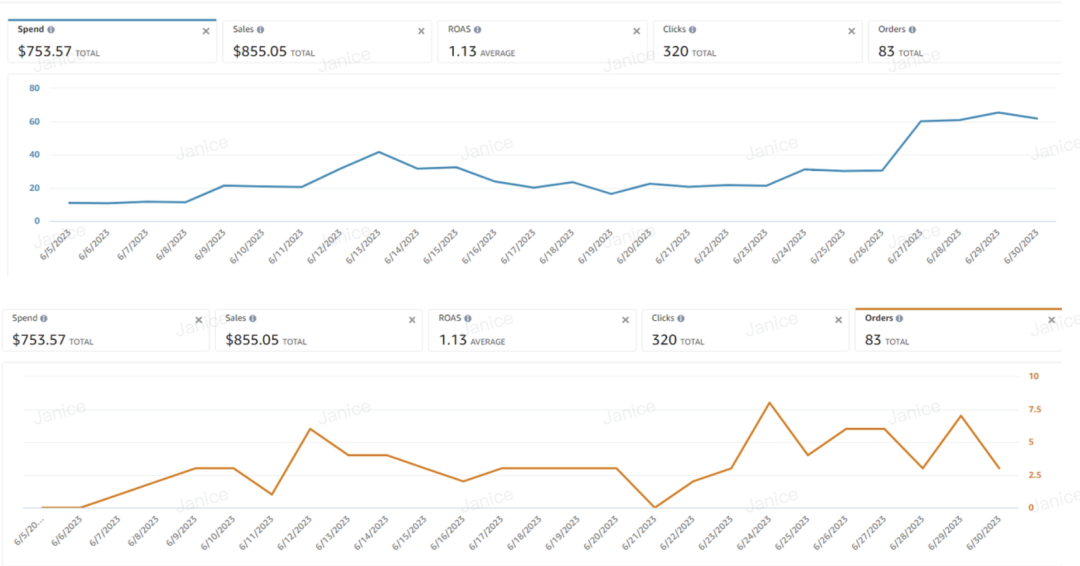Screen dimensions: 1080x566
Task: Click the Sales info icon in top chart
Action: [260, 30]
